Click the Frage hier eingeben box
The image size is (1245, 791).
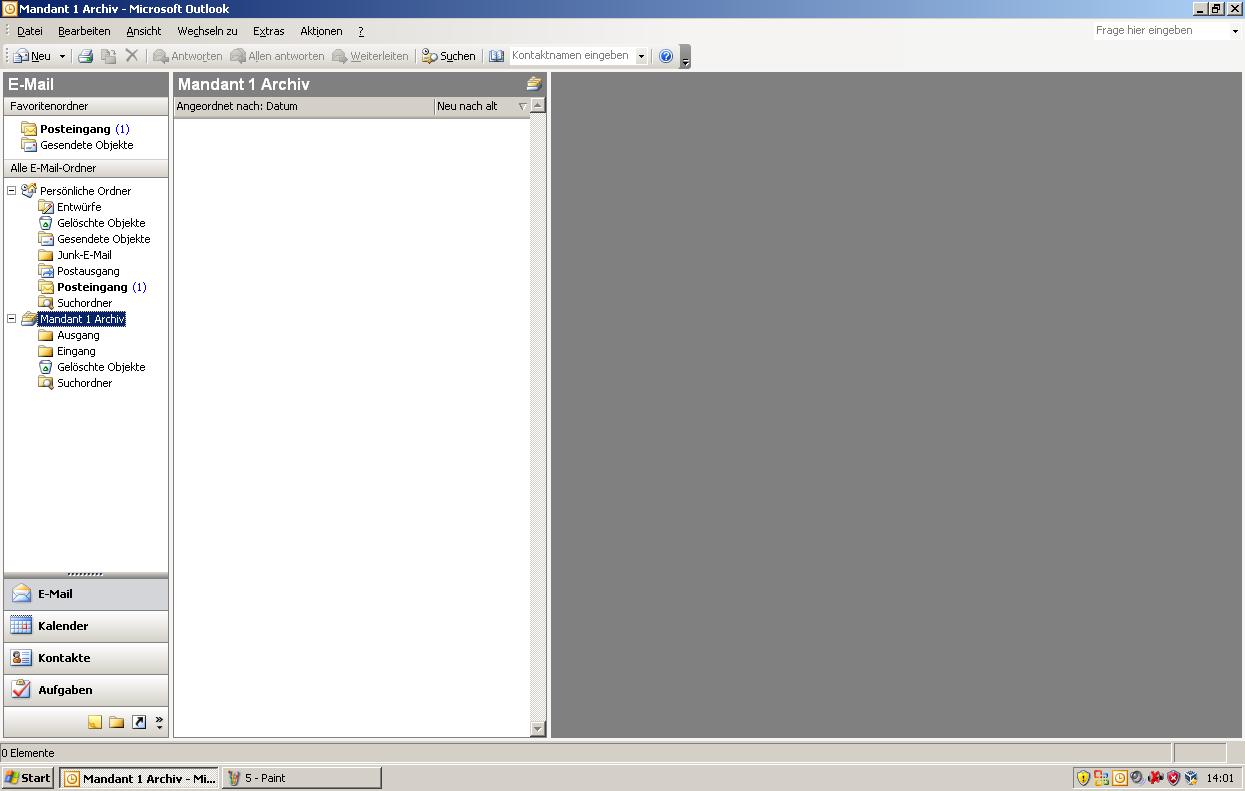pyautogui.click(x=1160, y=31)
